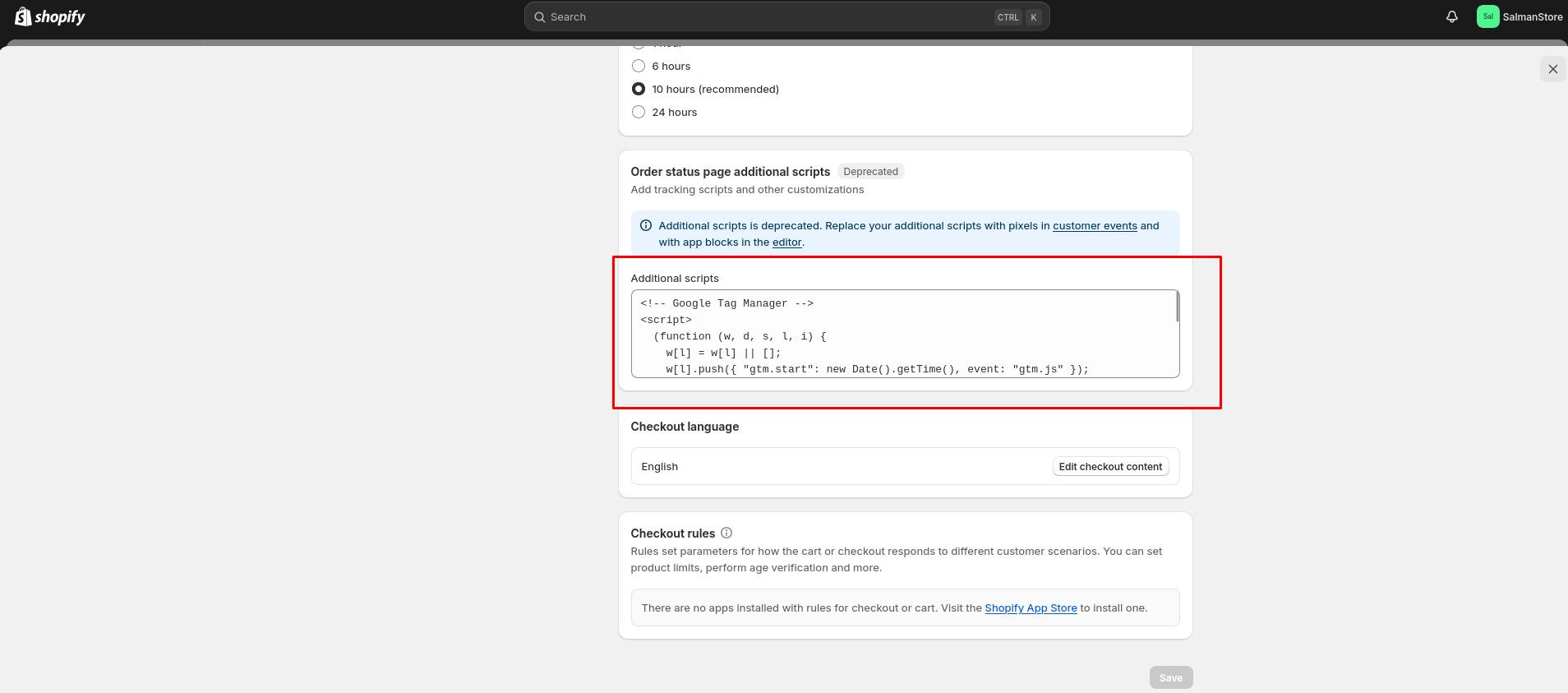Follow the editor link in banner

coord(786,243)
